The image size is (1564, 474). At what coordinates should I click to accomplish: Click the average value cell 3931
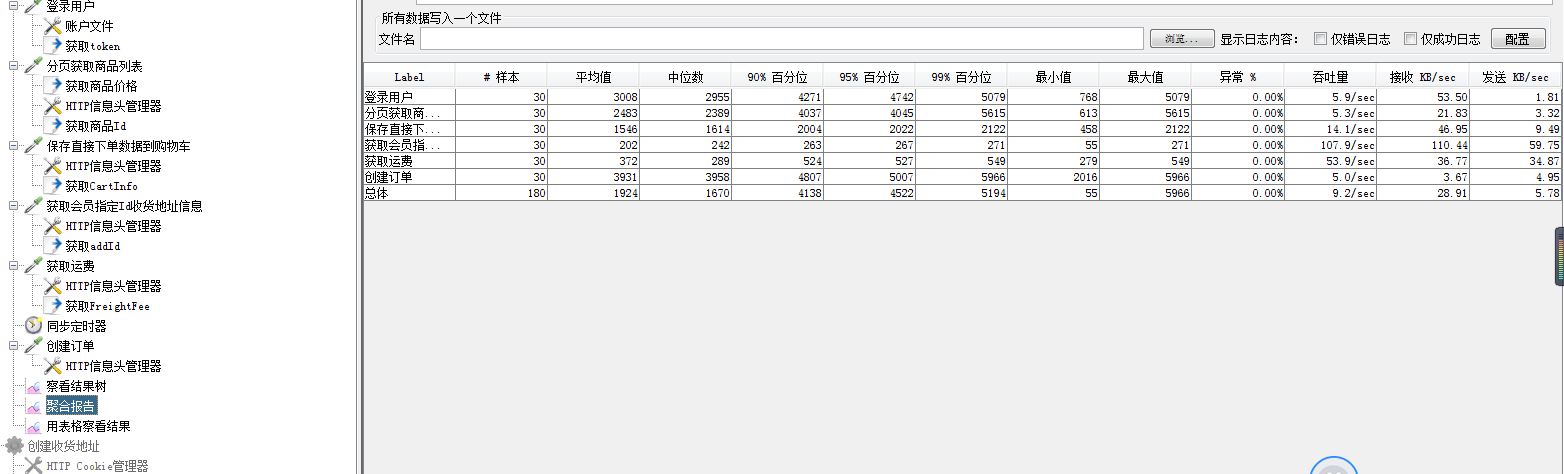click(x=593, y=177)
